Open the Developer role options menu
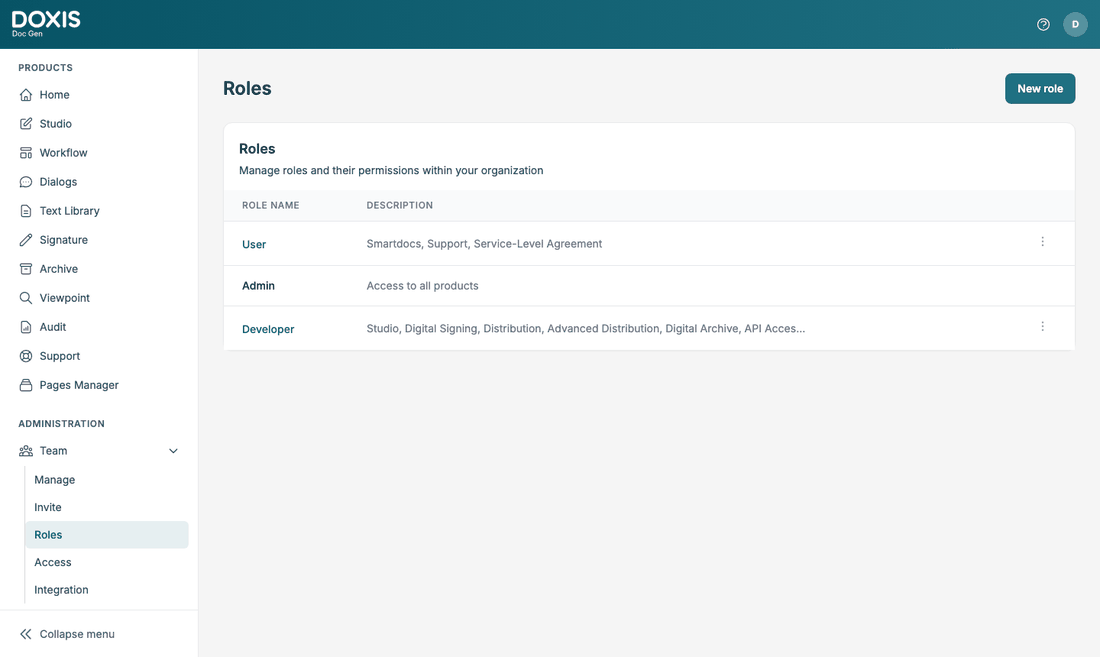 pos(1042,326)
